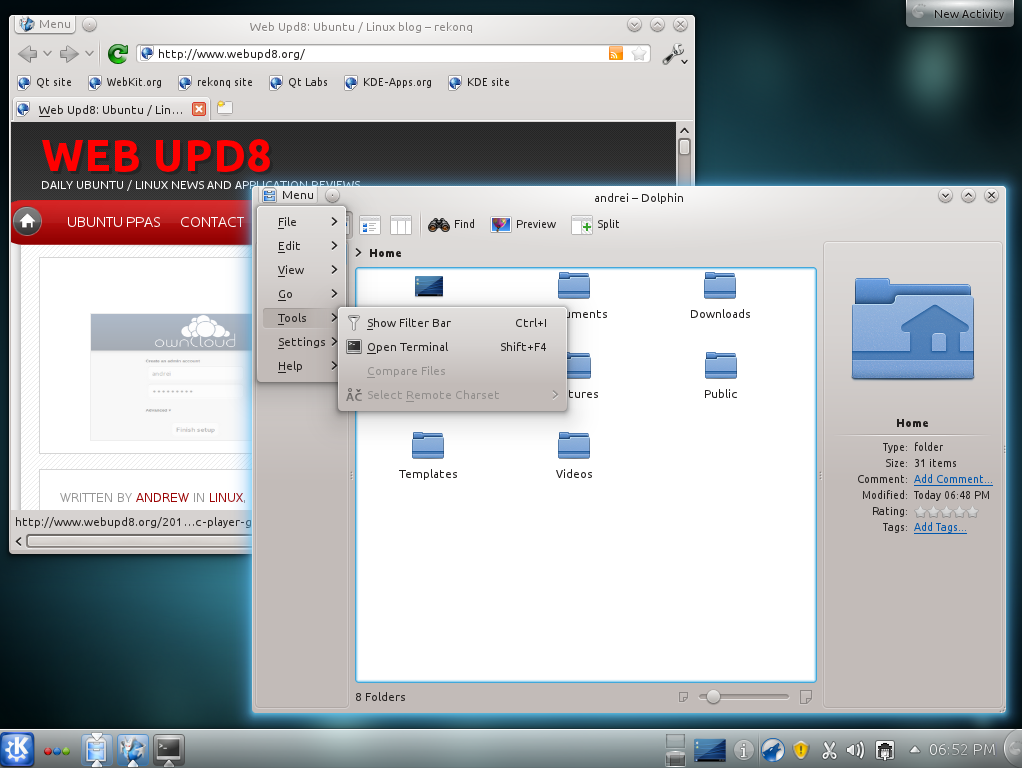Expand the breadcrumb arrow before Home
Image resolution: width=1022 pixels, height=768 pixels.
[x=358, y=252]
